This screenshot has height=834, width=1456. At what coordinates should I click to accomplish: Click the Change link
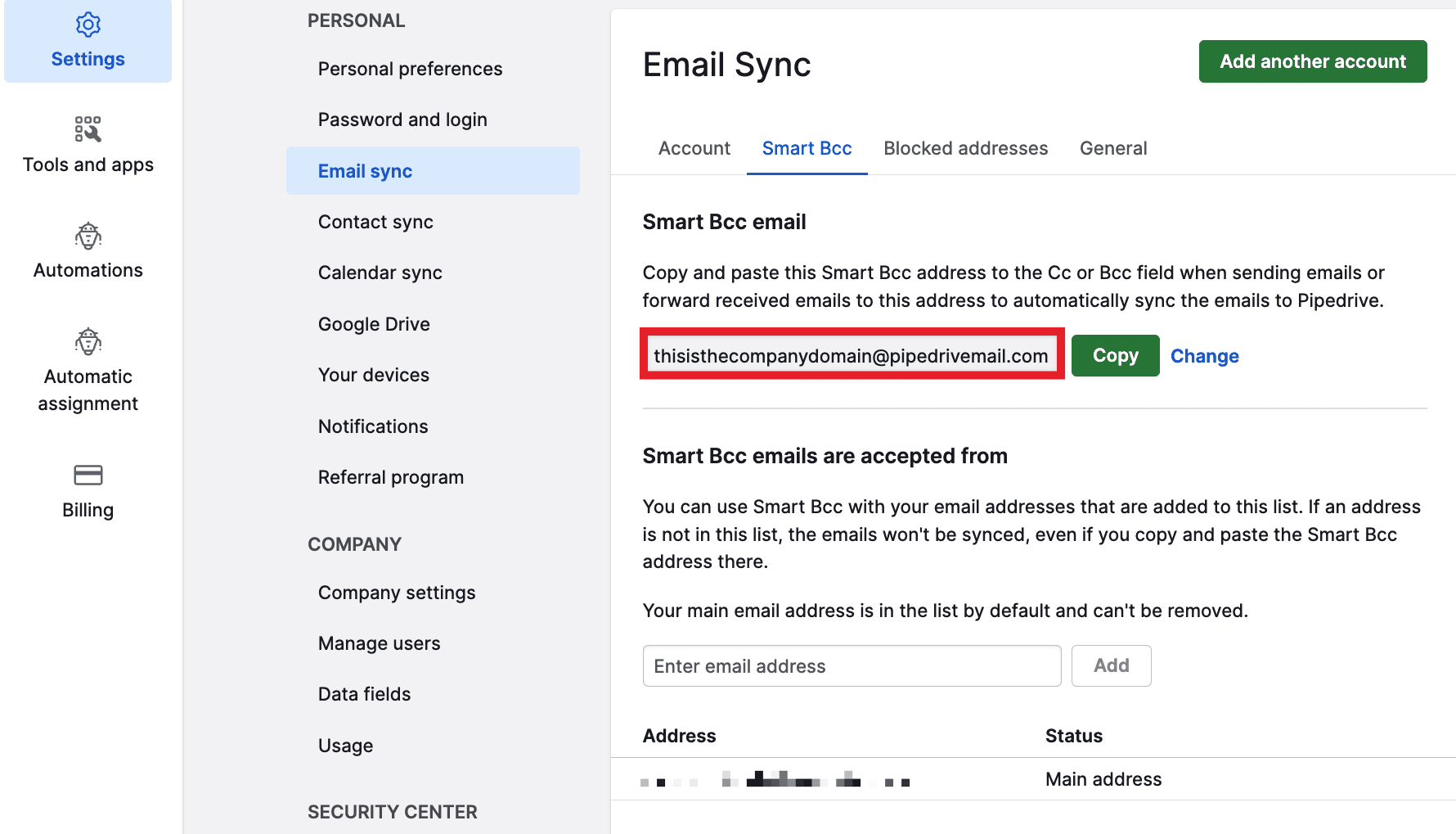(x=1204, y=355)
